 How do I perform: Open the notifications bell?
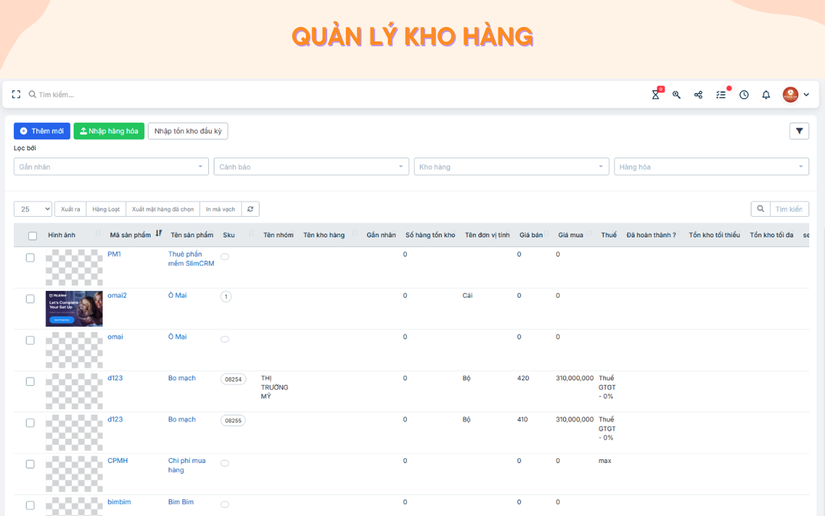tap(766, 95)
